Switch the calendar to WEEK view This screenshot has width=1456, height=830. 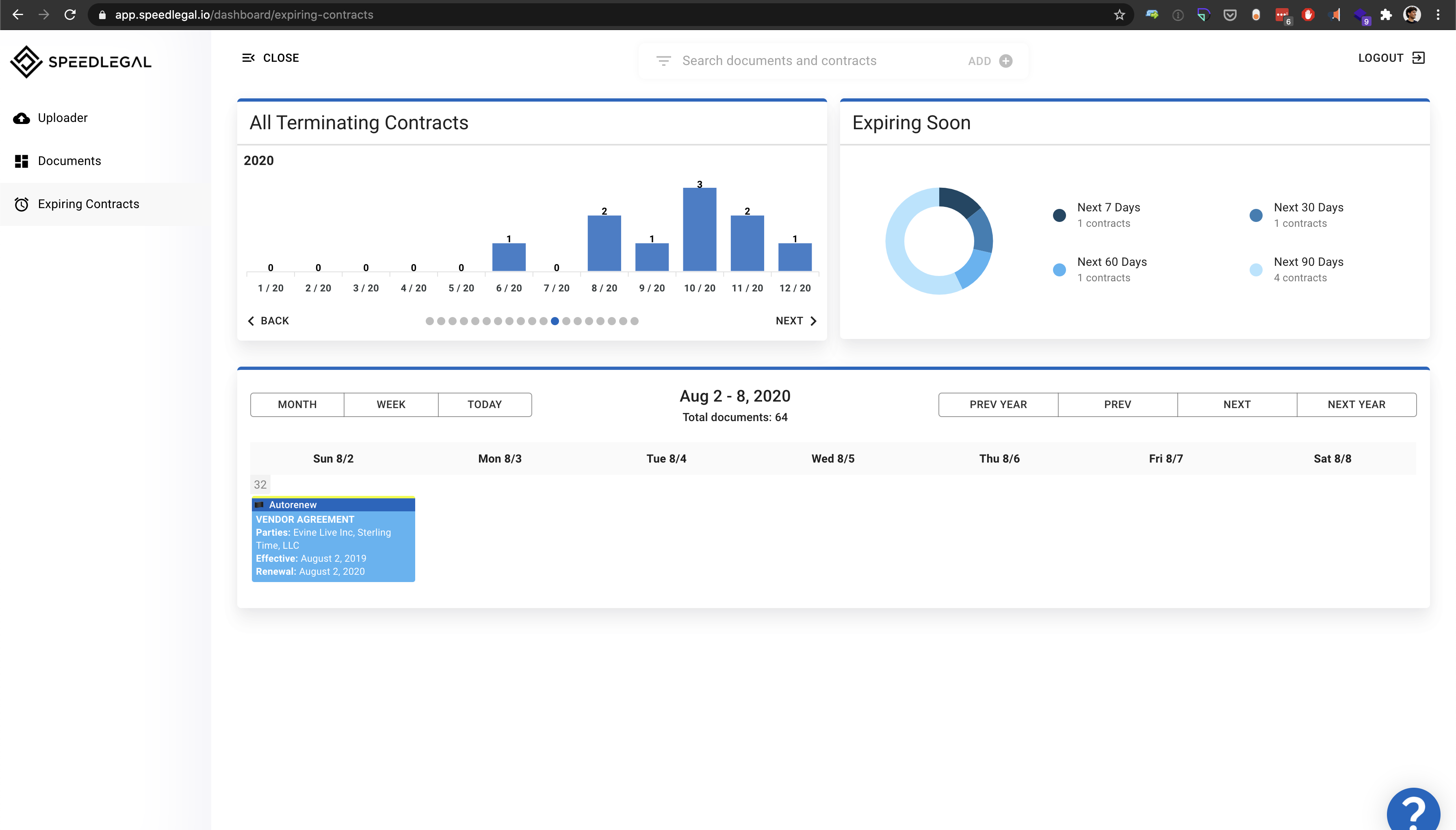tap(391, 404)
